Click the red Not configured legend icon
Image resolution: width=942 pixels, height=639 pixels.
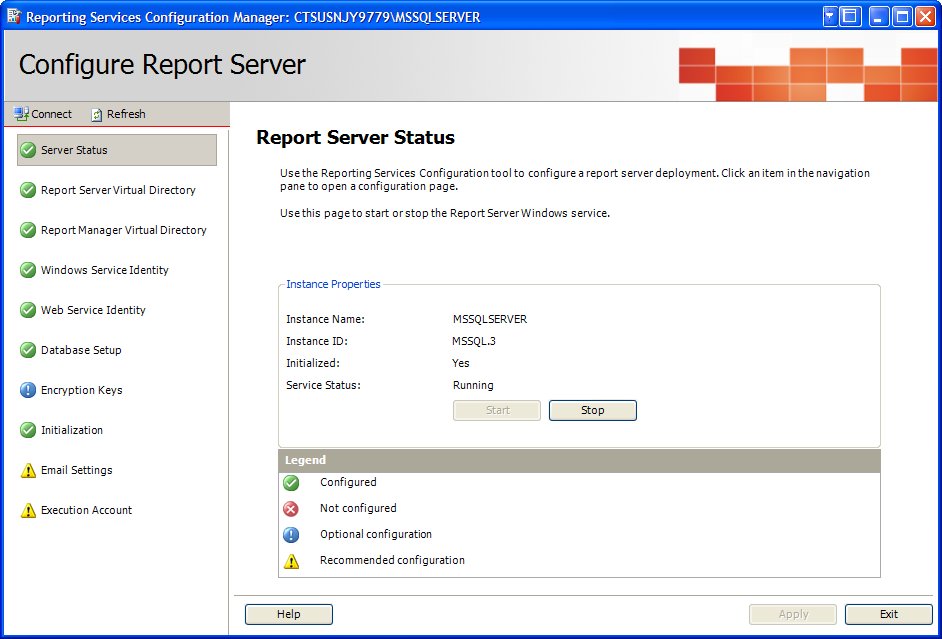[x=291, y=509]
